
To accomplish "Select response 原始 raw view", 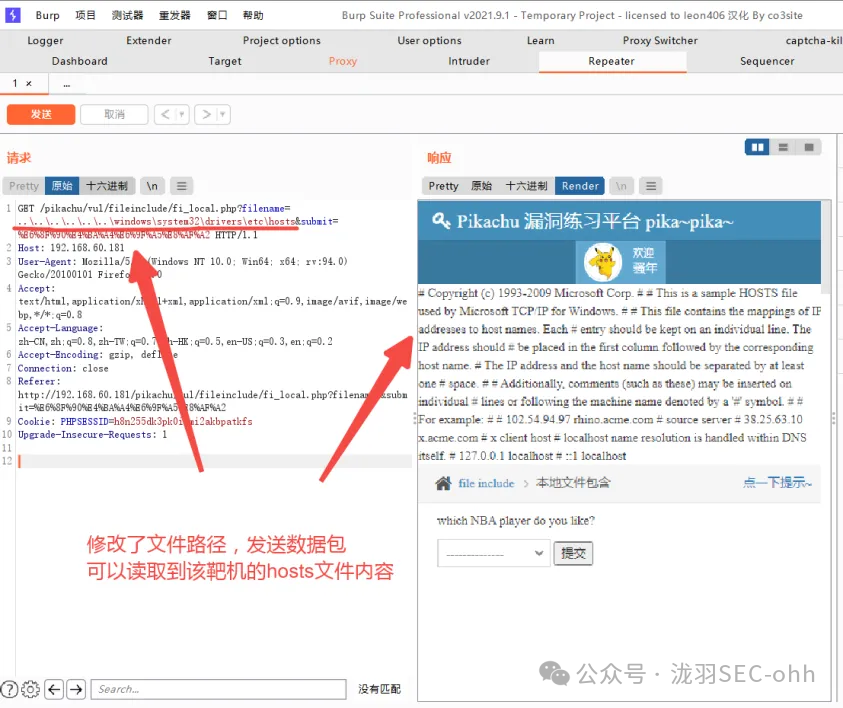I will [481, 186].
